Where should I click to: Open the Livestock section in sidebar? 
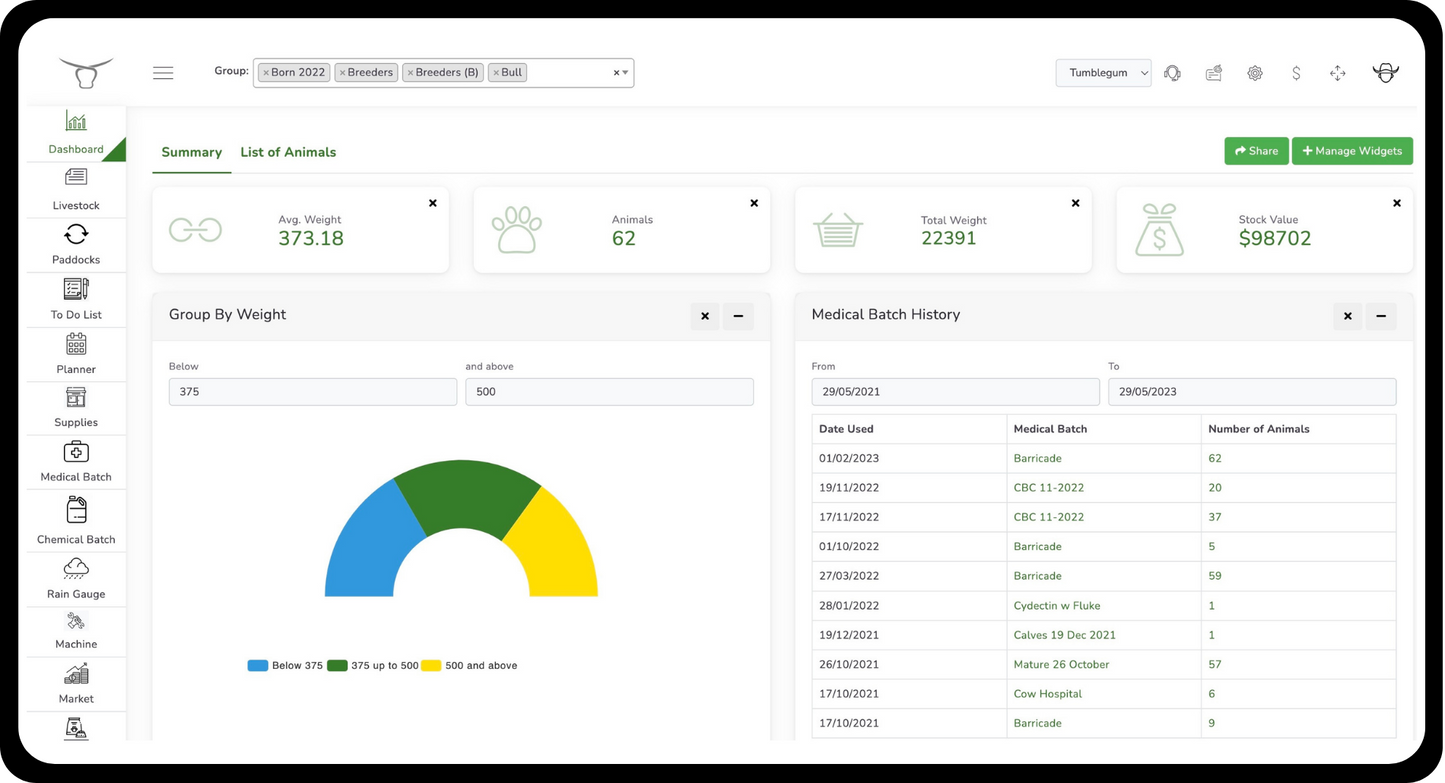pyautogui.click(x=76, y=188)
